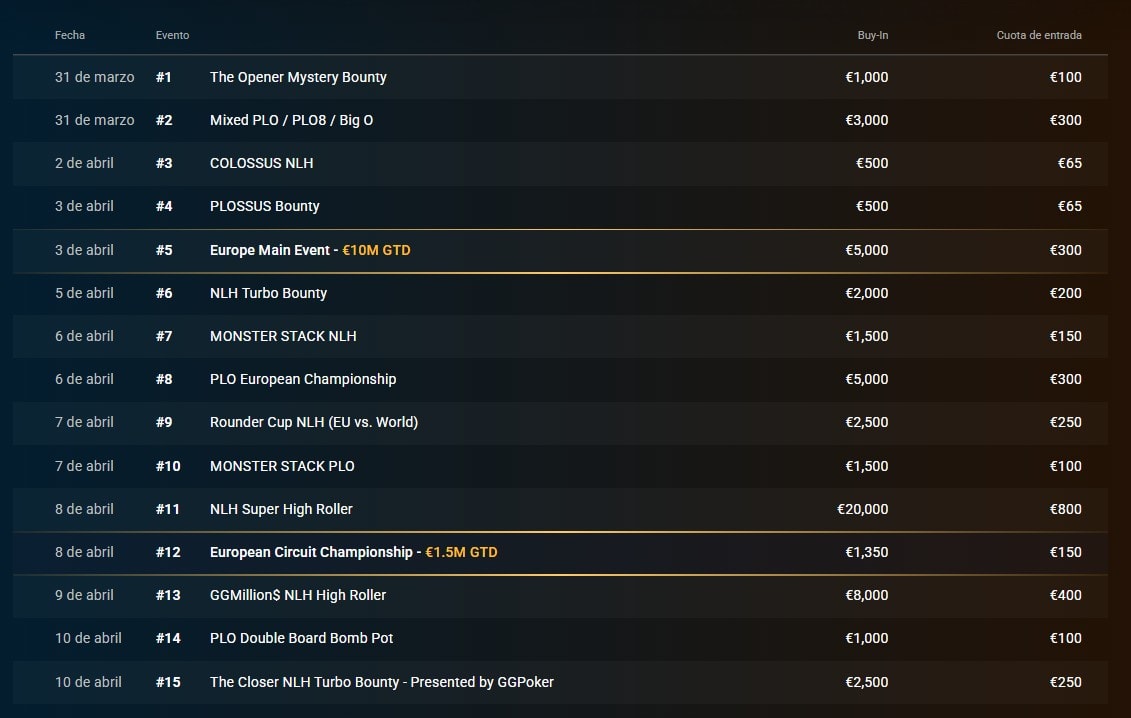Open Europe Main Event €10M GTD row
Screen dimensions: 1131x718
(560, 250)
